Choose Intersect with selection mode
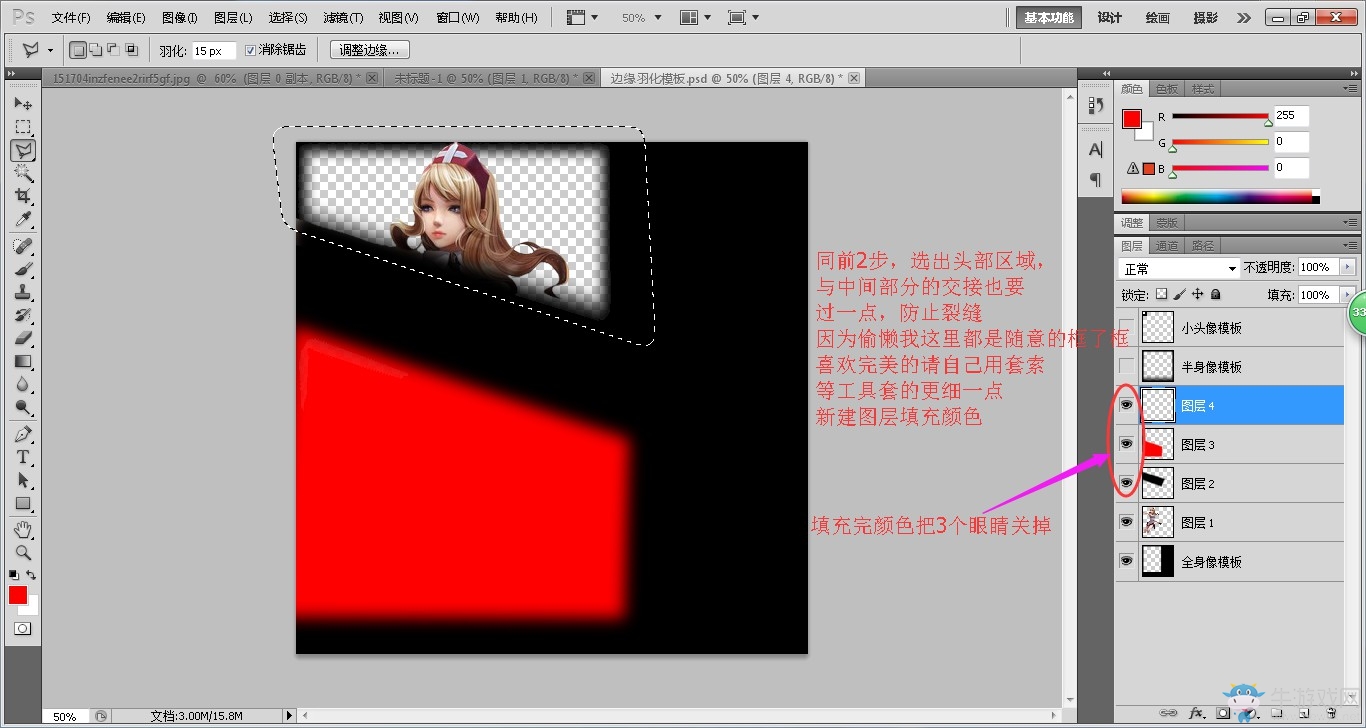 tap(131, 50)
